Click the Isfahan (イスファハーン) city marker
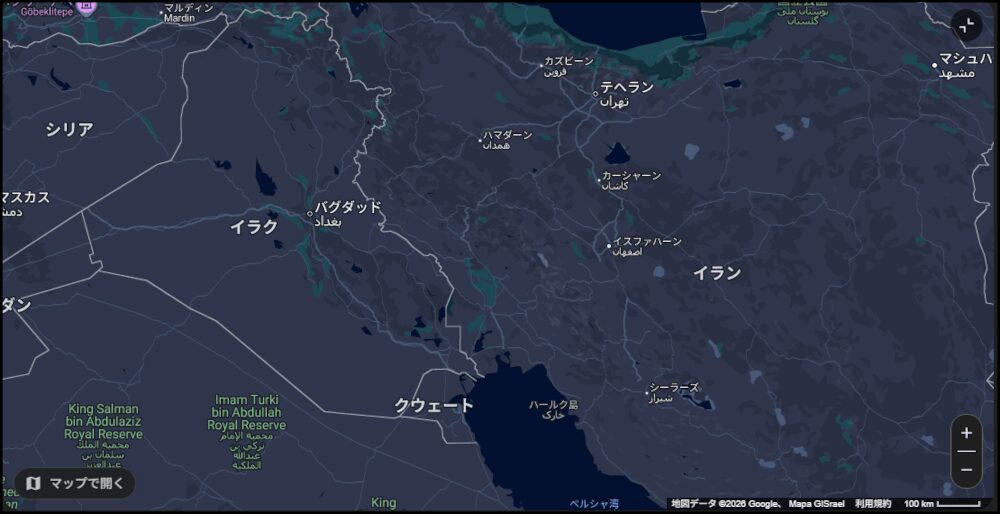This screenshot has height=514, width=1000. 609,245
